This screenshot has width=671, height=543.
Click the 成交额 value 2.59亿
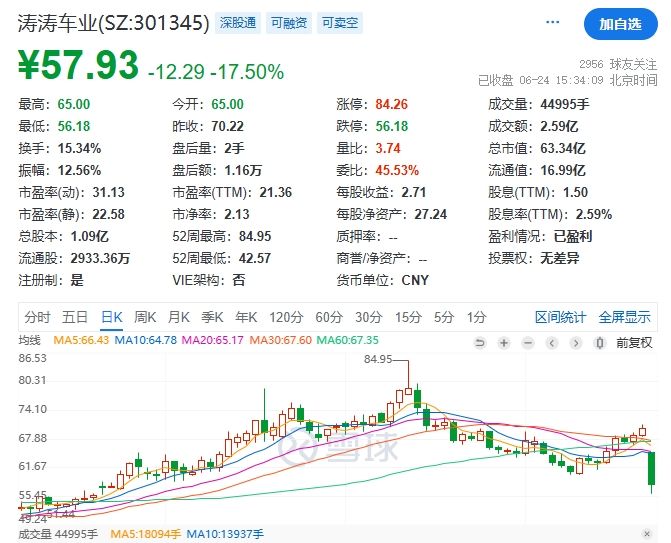[x=559, y=126]
